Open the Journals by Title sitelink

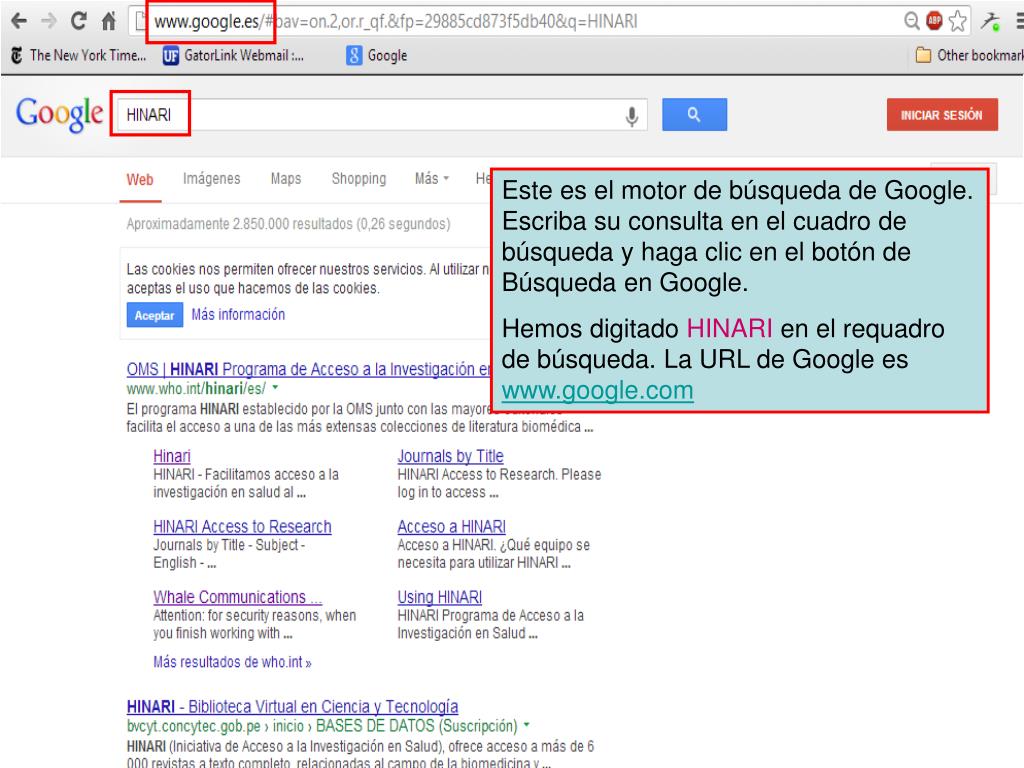click(451, 456)
